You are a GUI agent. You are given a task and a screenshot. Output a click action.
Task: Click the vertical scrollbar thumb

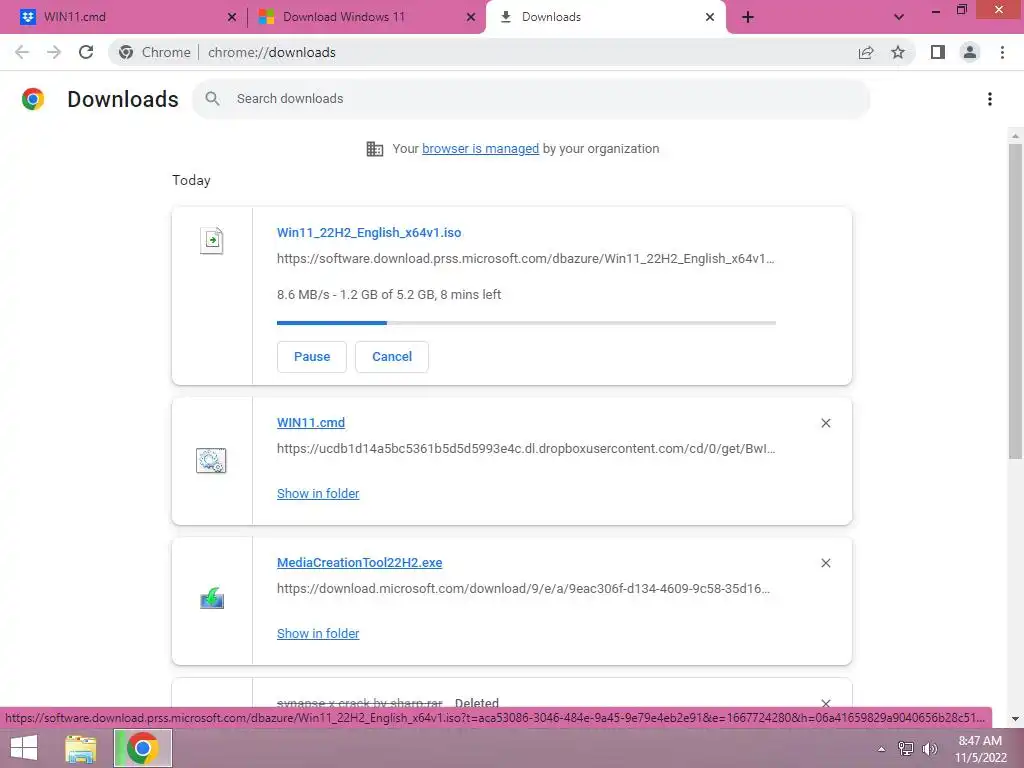click(1015, 300)
